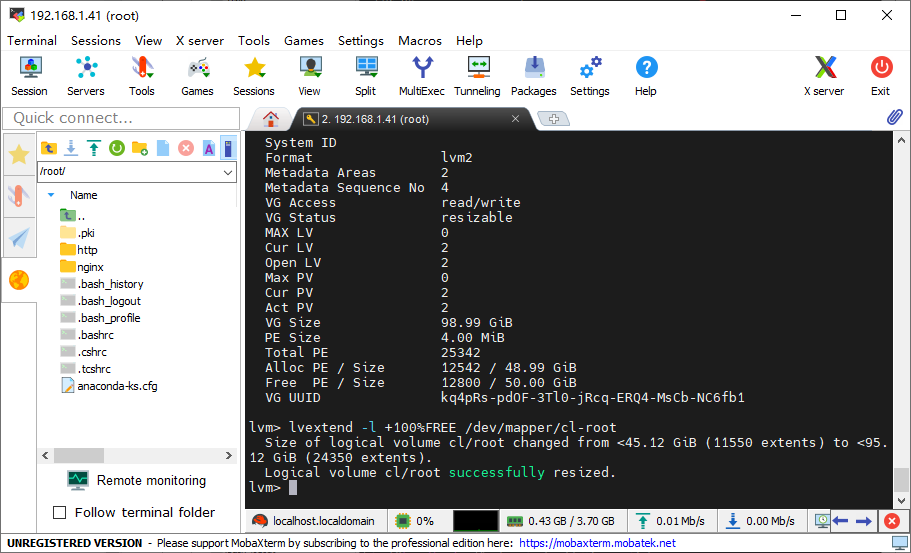The width and height of the screenshot is (911, 553).
Task: Click the localhost.localdomain status bar entry
Action: tap(315, 521)
